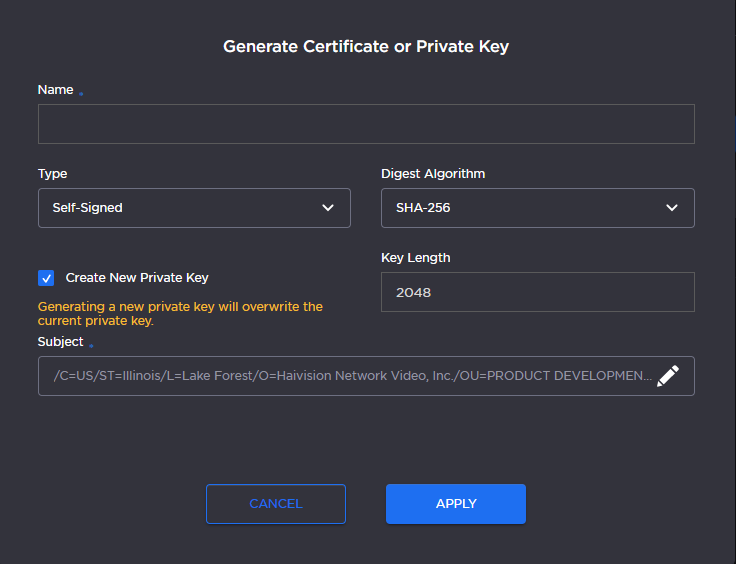Open the SHA-256 digest algorithm dropdown
736x564 pixels.
[537, 208]
